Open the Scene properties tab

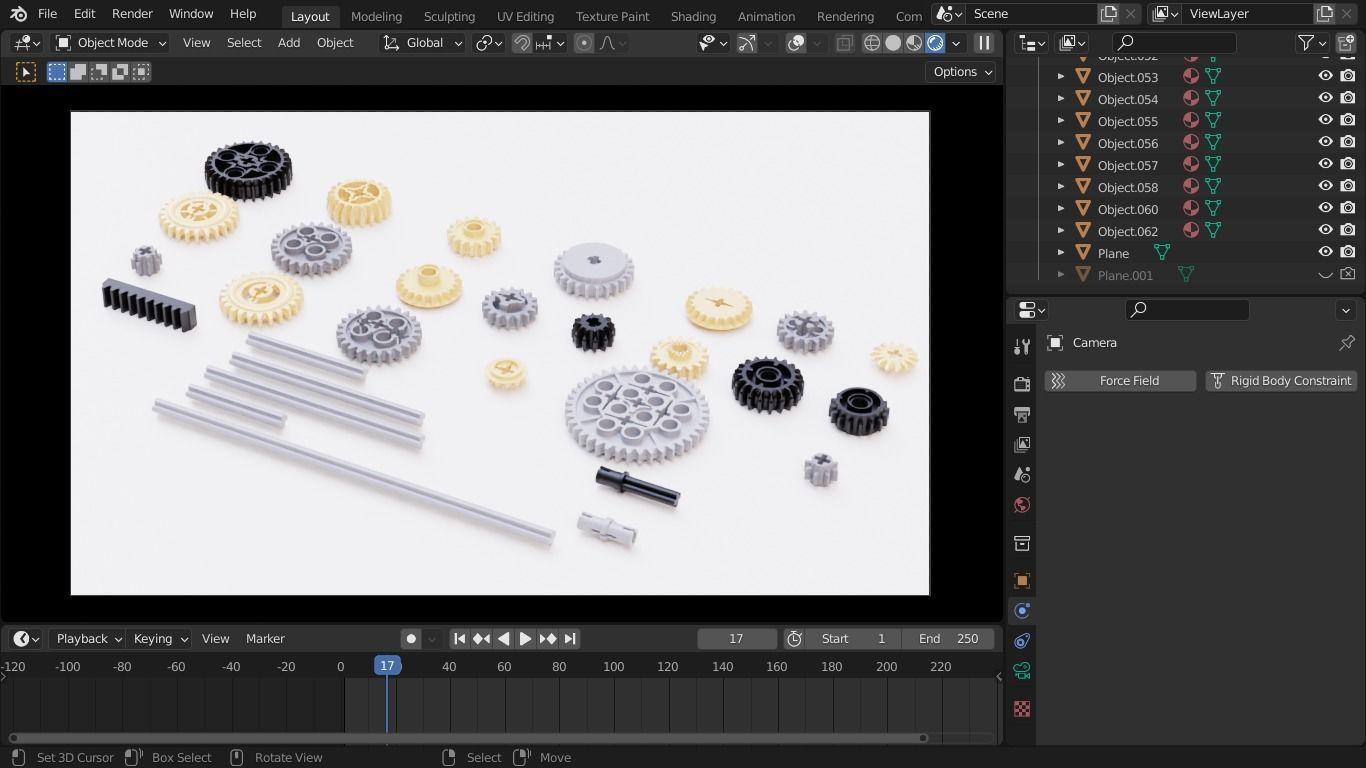[1021, 474]
